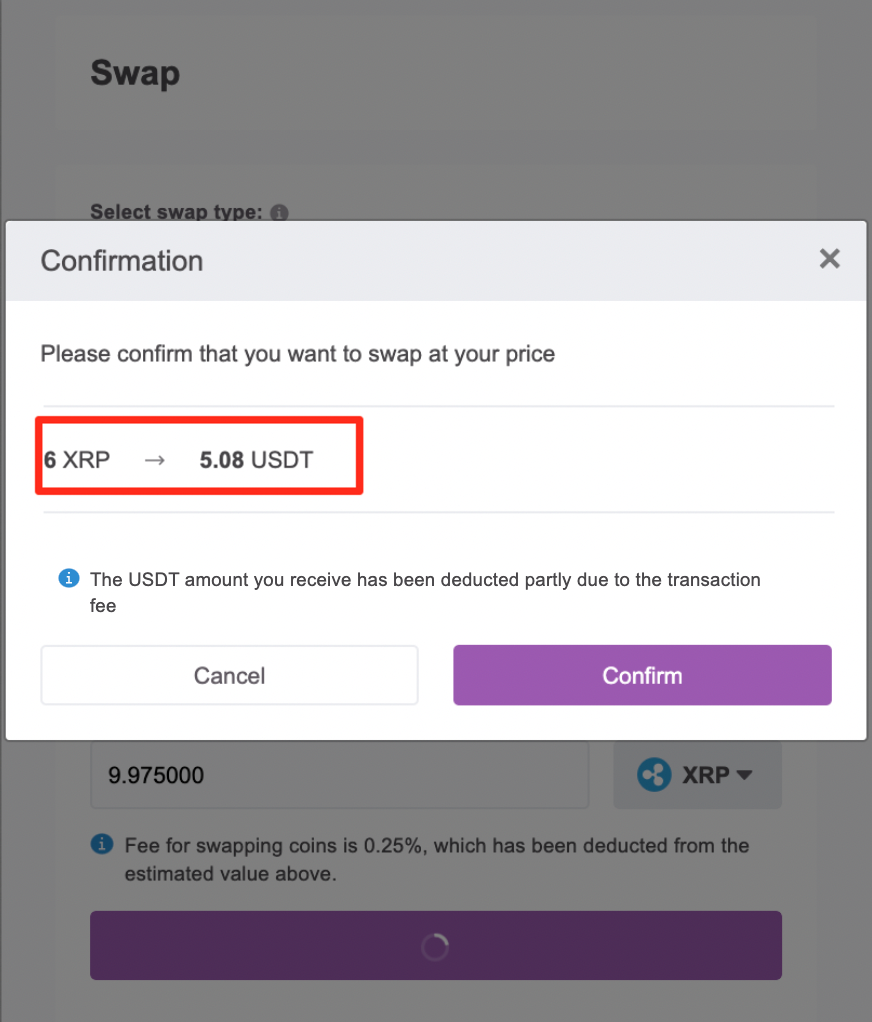Open the XRP currency dropdown
This screenshot has width=872, height=1022.
(697, 774)
